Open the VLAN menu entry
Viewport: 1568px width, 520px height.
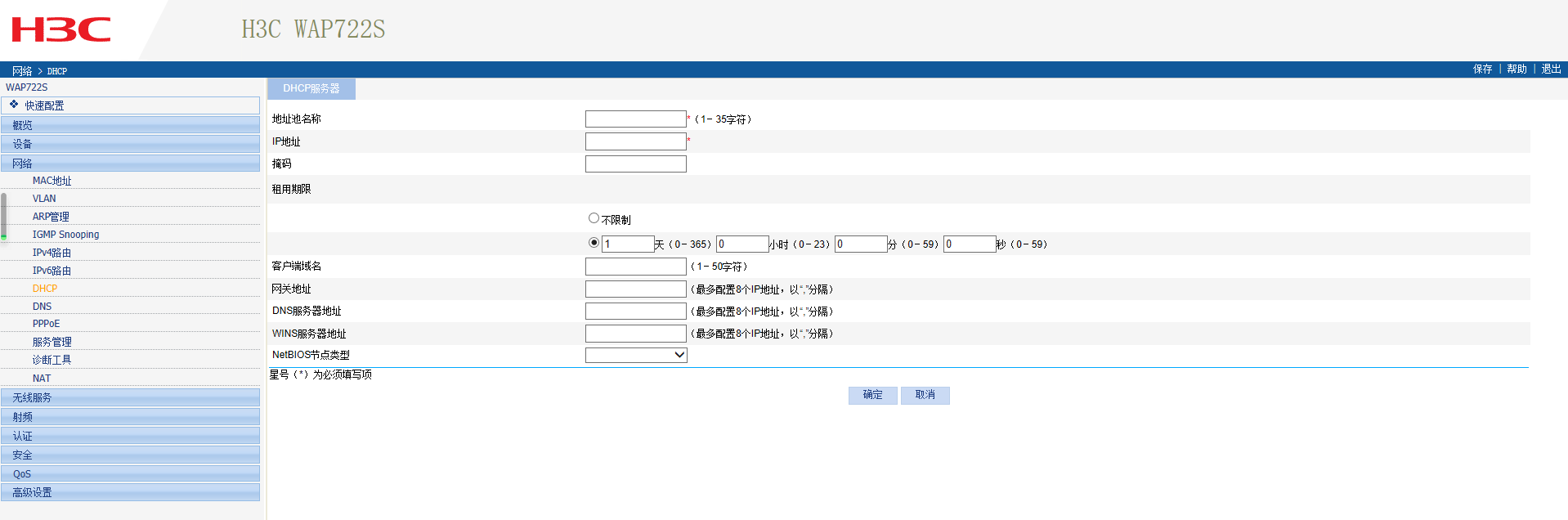(44, 199)
